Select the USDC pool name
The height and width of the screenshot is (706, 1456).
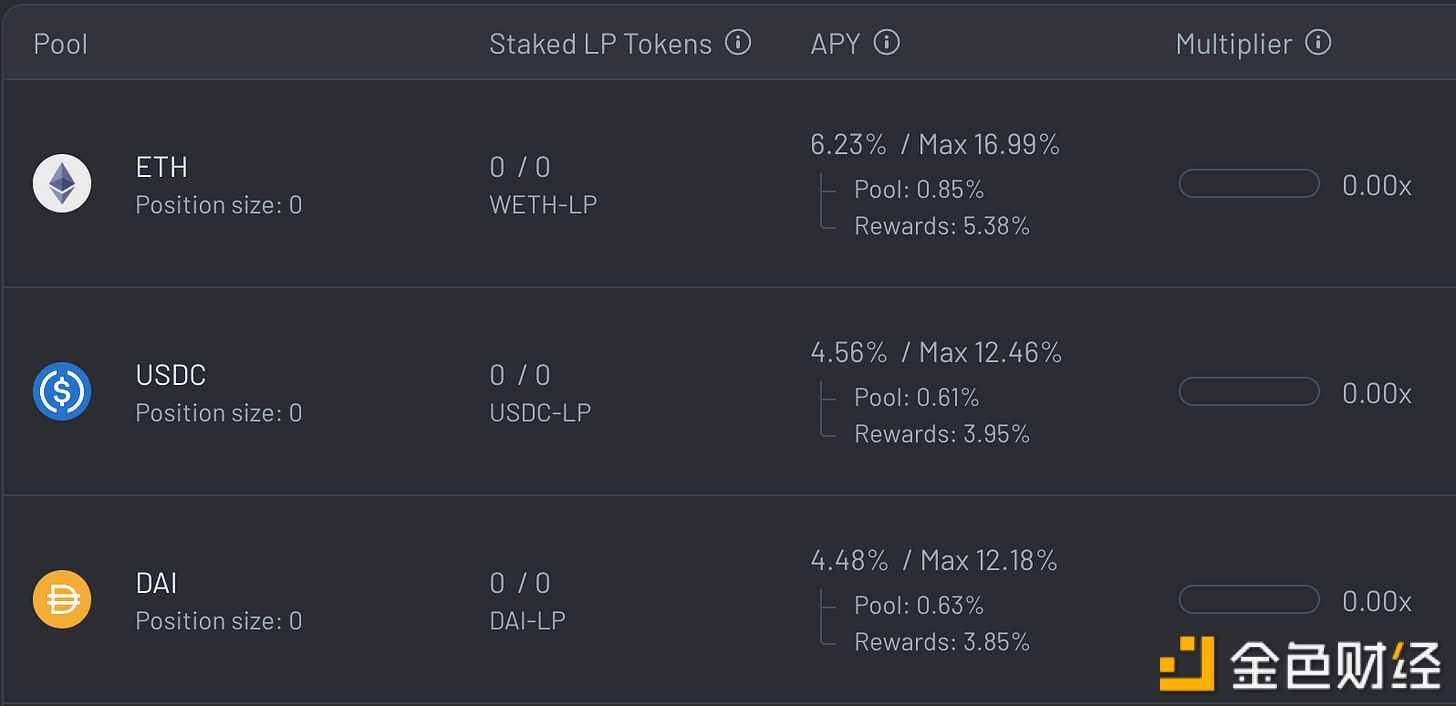tap(171, 374)
